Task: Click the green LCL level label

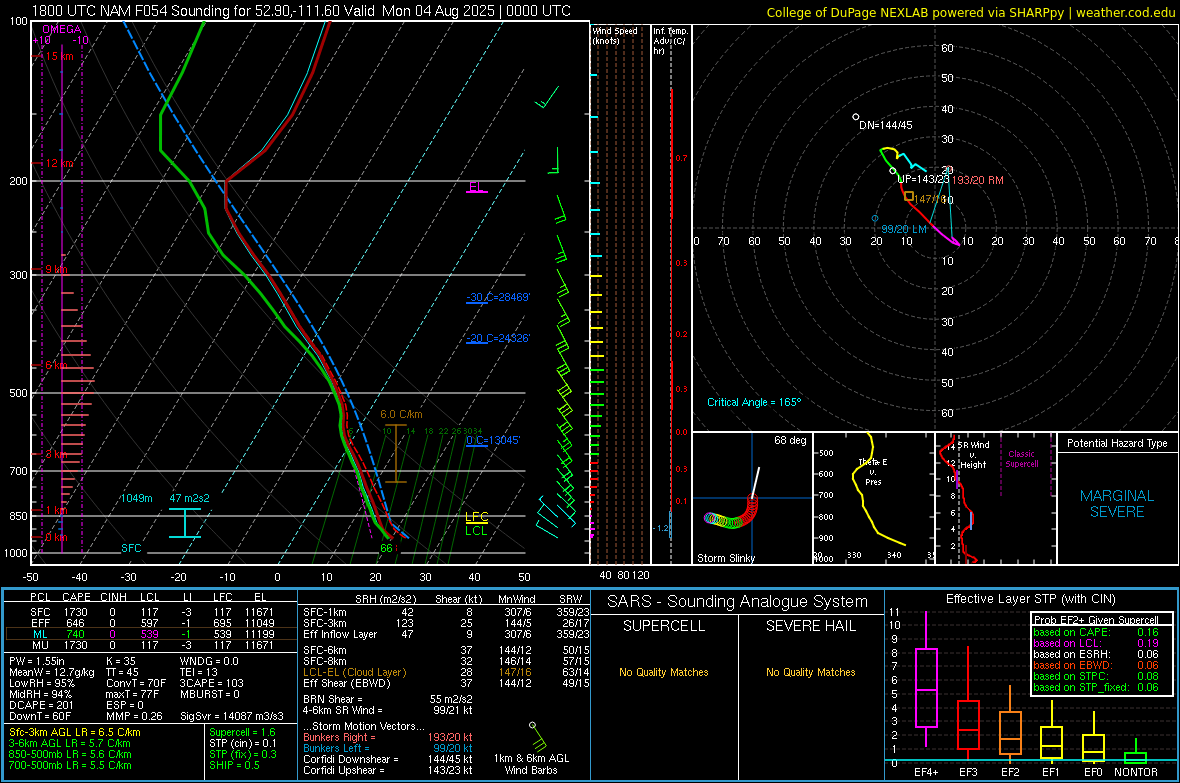Action: (476, 531)
